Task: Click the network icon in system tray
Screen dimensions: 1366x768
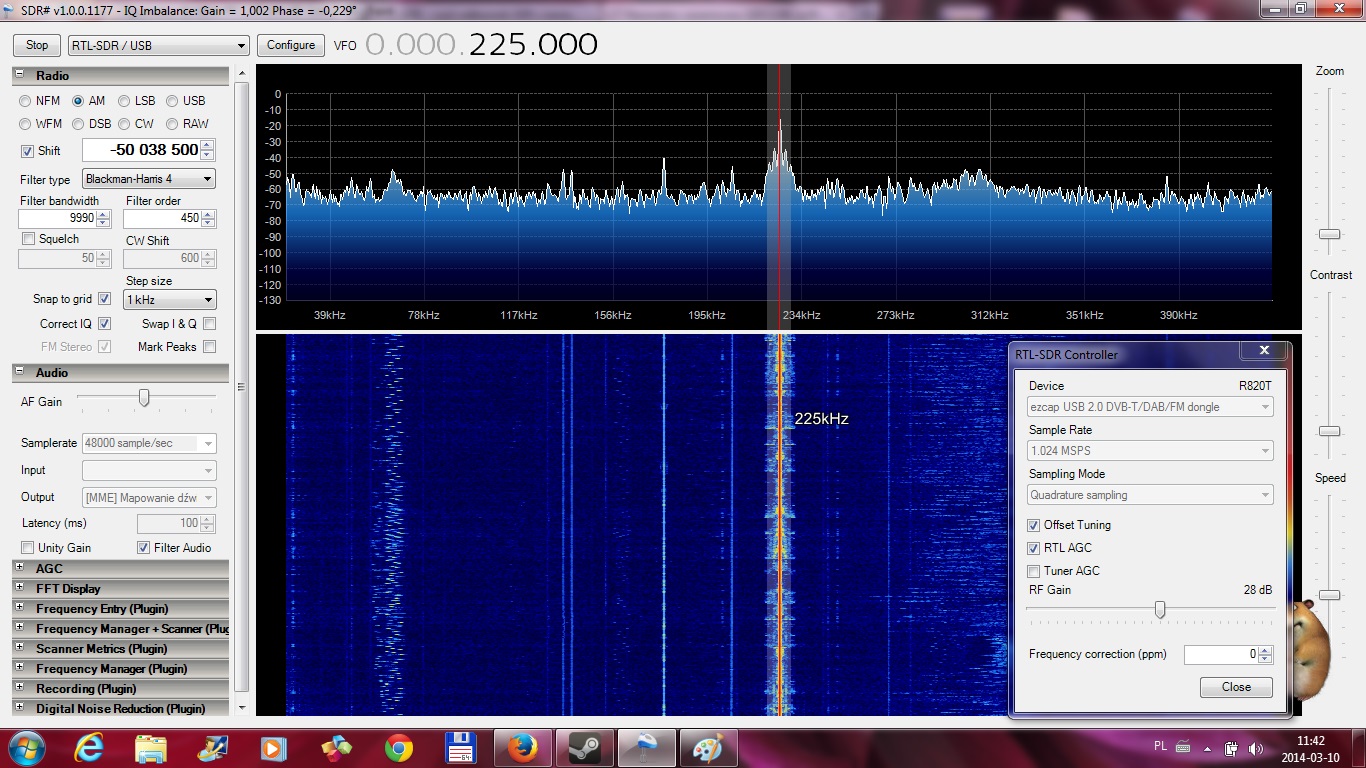Action: (1232, 748)
